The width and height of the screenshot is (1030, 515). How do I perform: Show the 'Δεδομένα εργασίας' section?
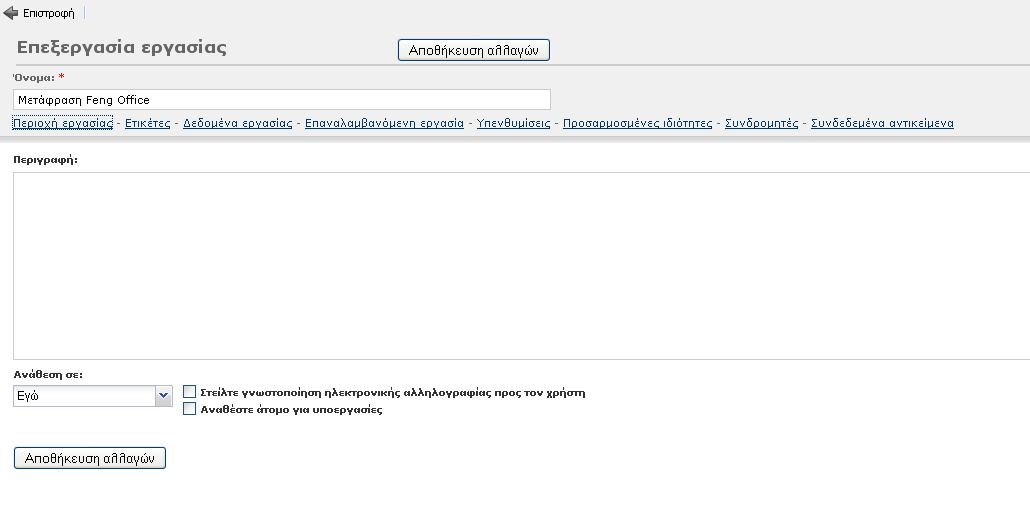[237, 123]
